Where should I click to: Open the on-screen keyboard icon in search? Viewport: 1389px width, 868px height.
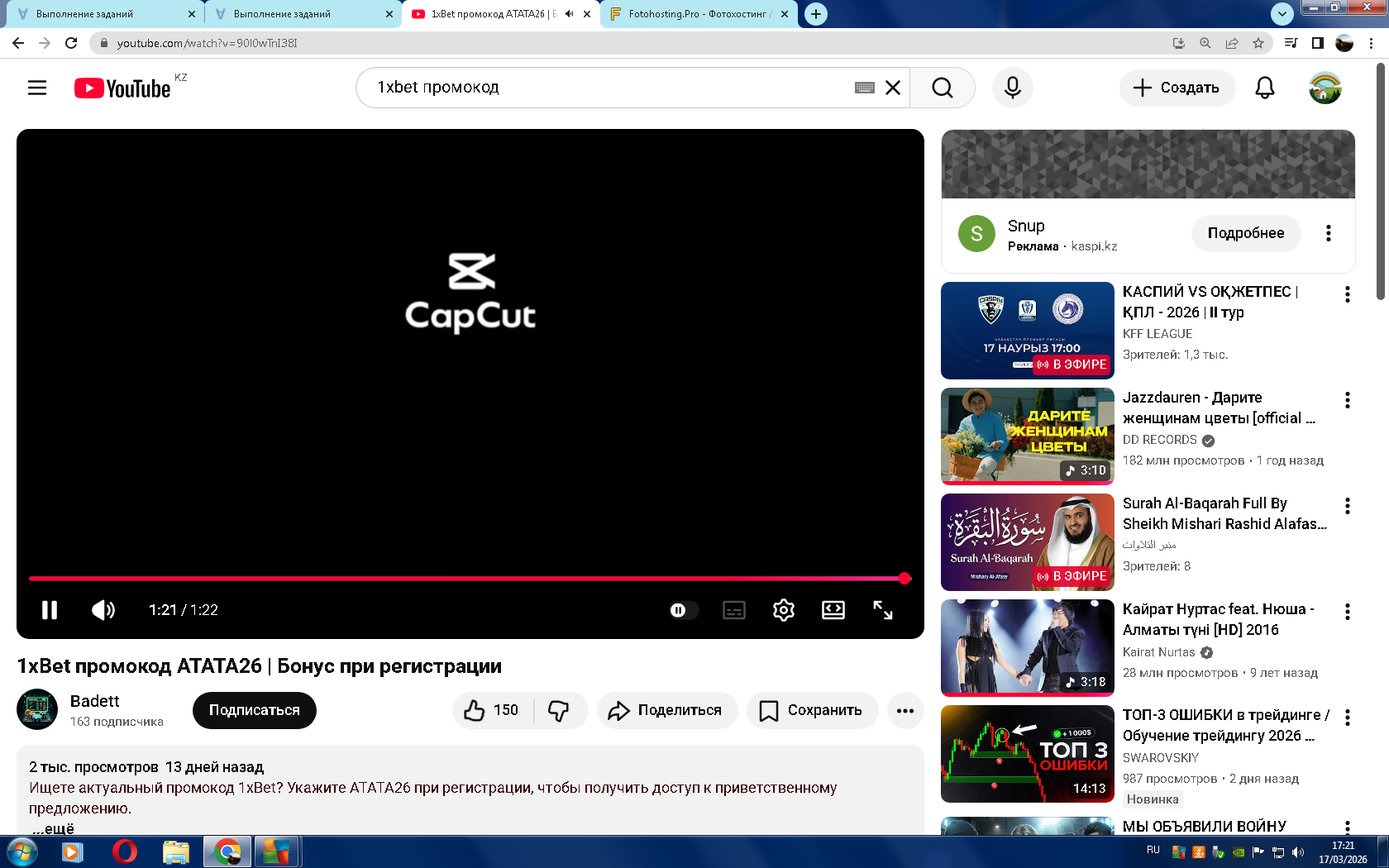click(865, 88)
